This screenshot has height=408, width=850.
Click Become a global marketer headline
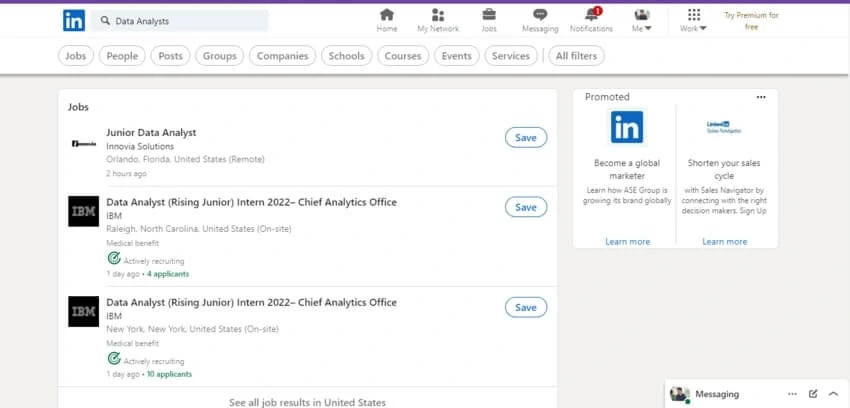click(x=627, y=170)
